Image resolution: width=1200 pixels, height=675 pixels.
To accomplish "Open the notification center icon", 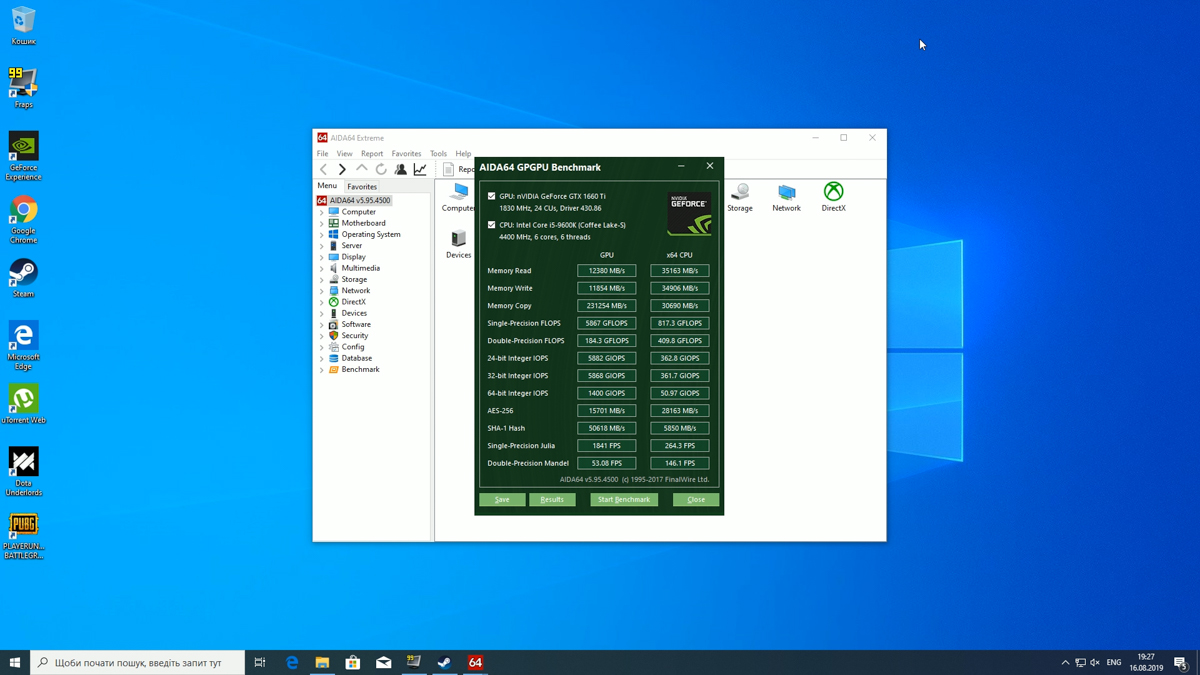I will click(x=1180, y=662).
